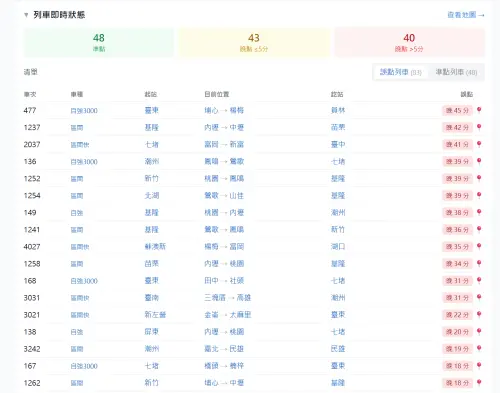Click the map pin icon for train 1258
Image resolution: width=500 pixels, height=393 pixels.
[479, 263]
